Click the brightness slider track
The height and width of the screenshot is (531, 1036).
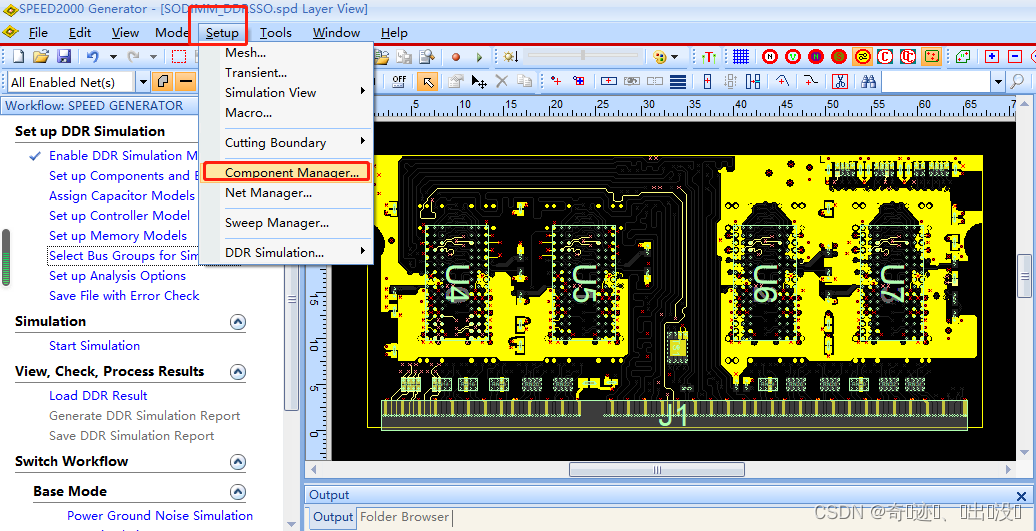(x=583, y=56)
